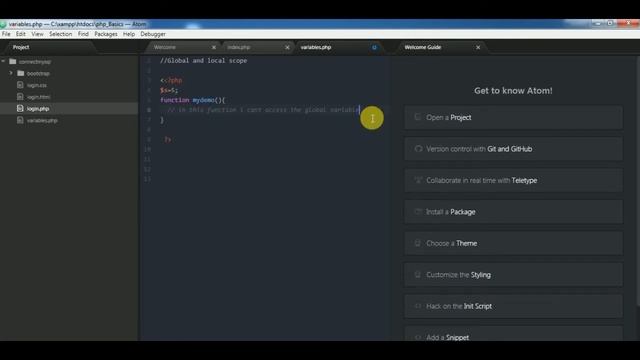Click the variables.php file icon in the tree
The image size is (640, 360).
20,120
